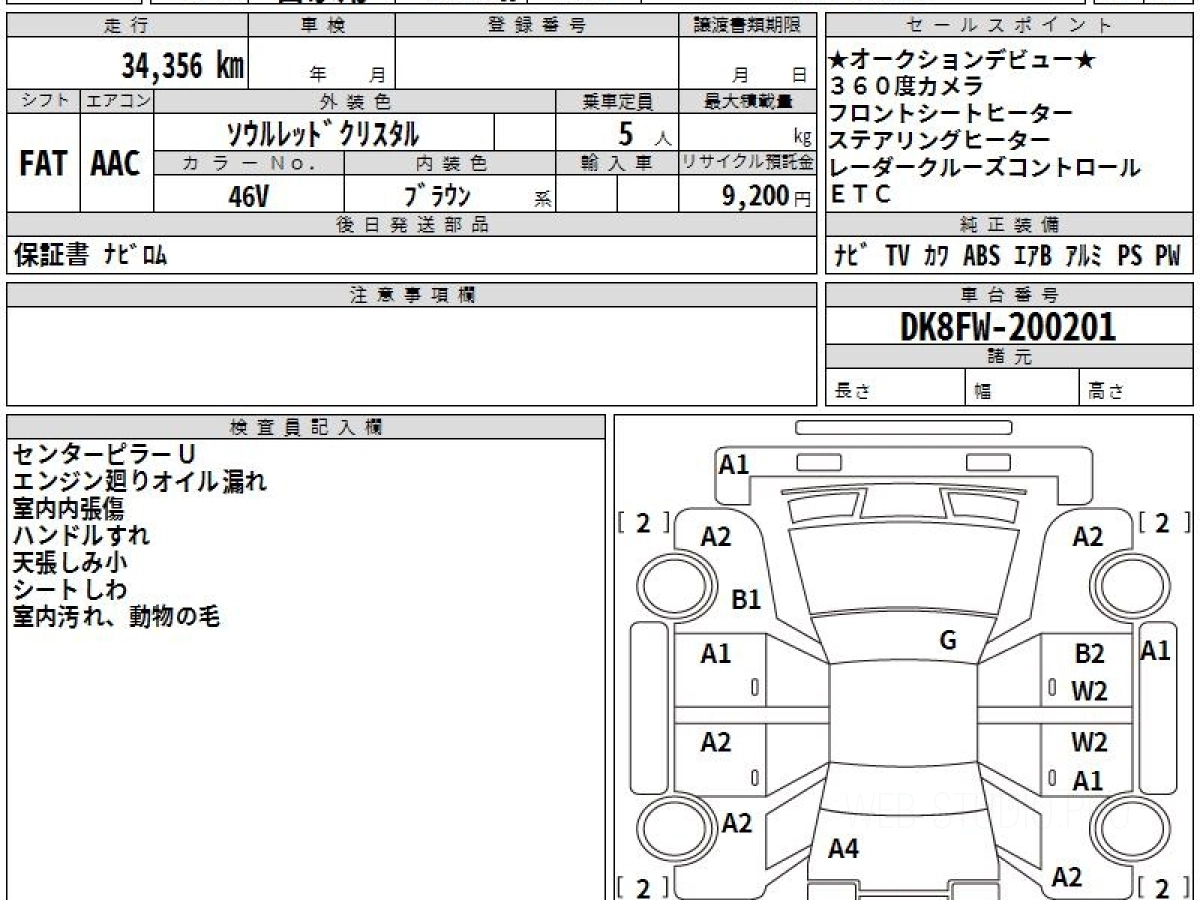This screenshot has height=900, width=1200.
Task: Click seating capacity 5 人
Action: pos(644,132)
